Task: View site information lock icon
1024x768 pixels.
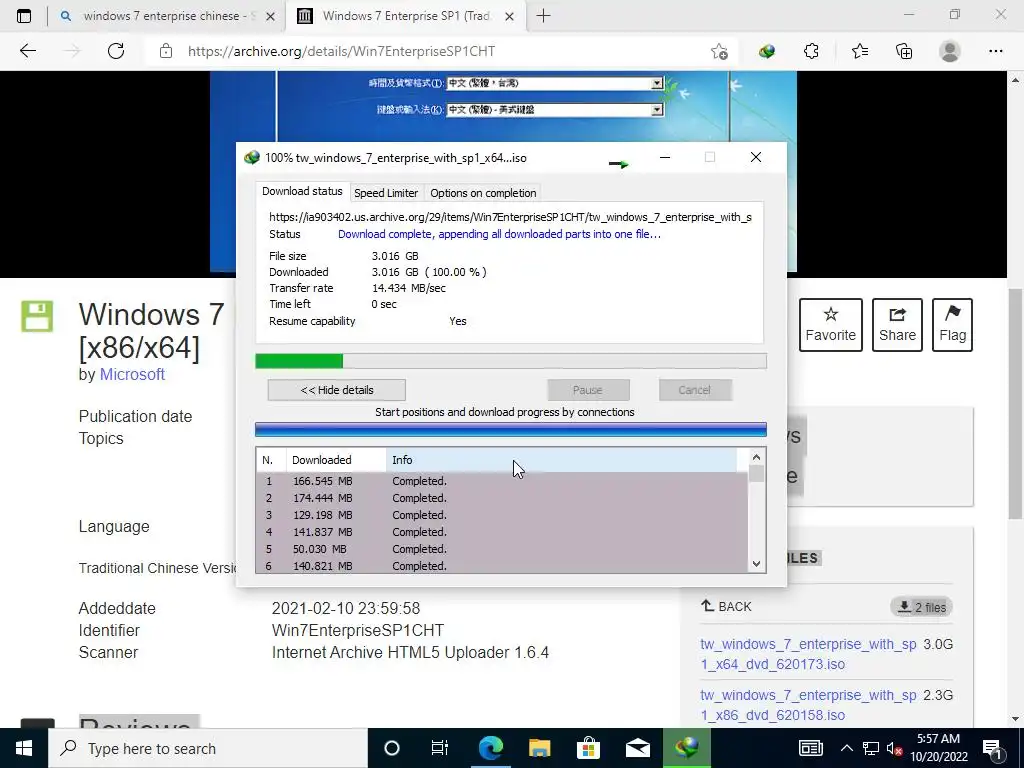Action: (x=166, y=51)
